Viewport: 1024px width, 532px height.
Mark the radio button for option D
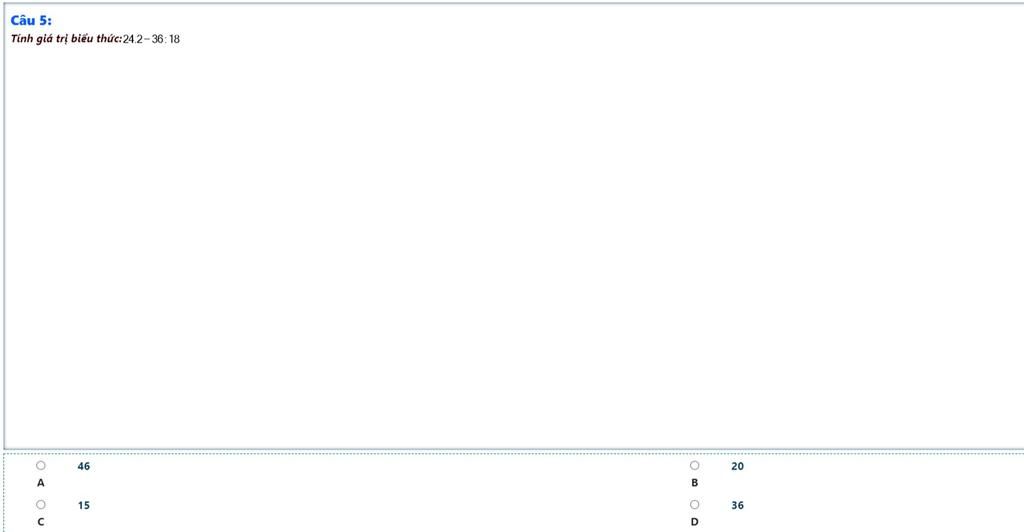(694, 505)
